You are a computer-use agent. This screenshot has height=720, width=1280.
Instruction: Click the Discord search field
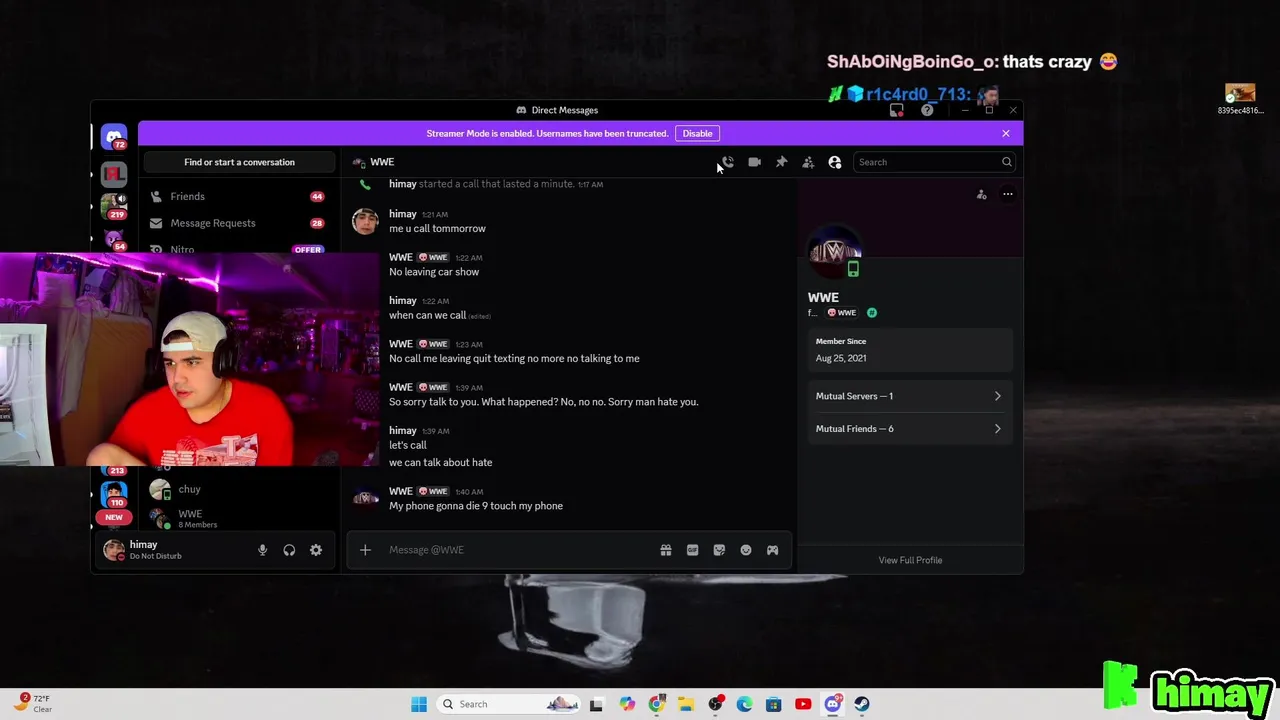click(x=935, y=162)
